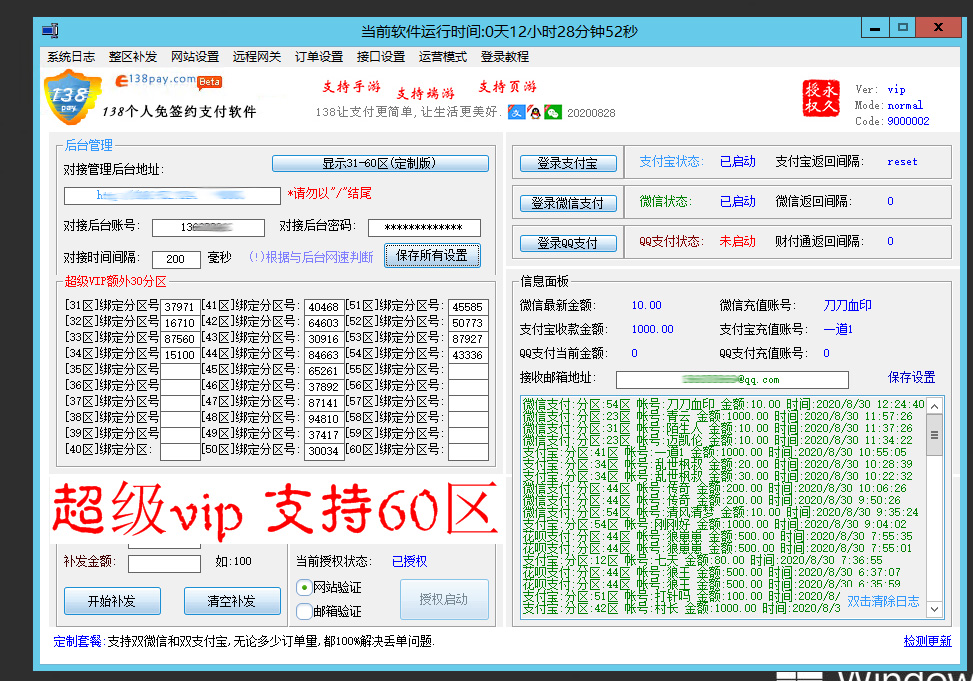Image resolution: width=973 pixels, height=681 pixels.
Task: Click the 授权启动 button
Action: [444, 600]
